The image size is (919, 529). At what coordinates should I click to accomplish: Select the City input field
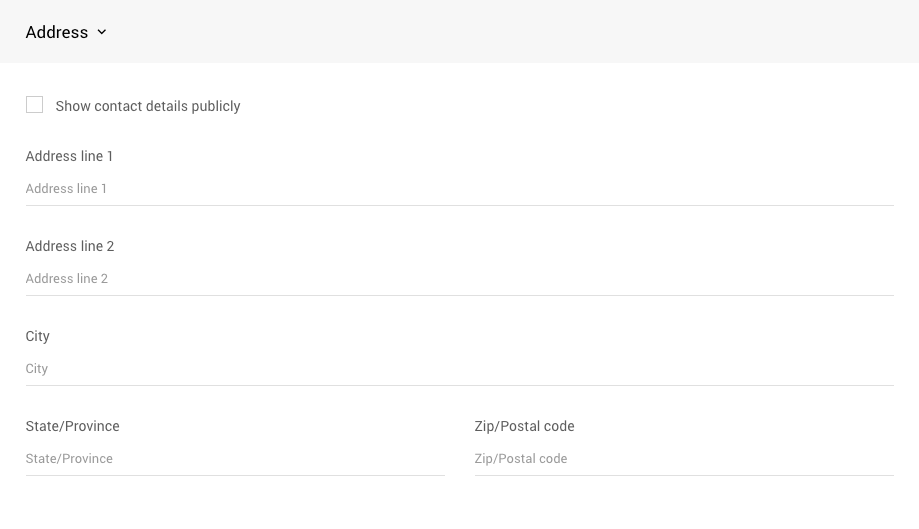point(460,369)
